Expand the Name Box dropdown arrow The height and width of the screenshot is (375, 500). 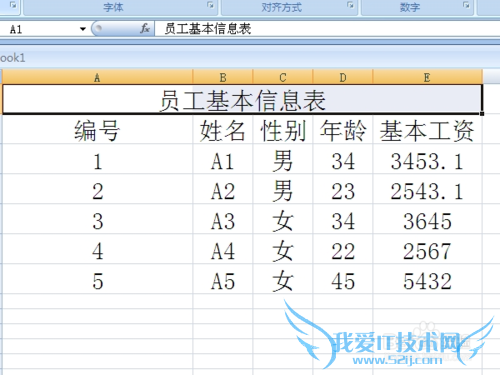[83, 29]
